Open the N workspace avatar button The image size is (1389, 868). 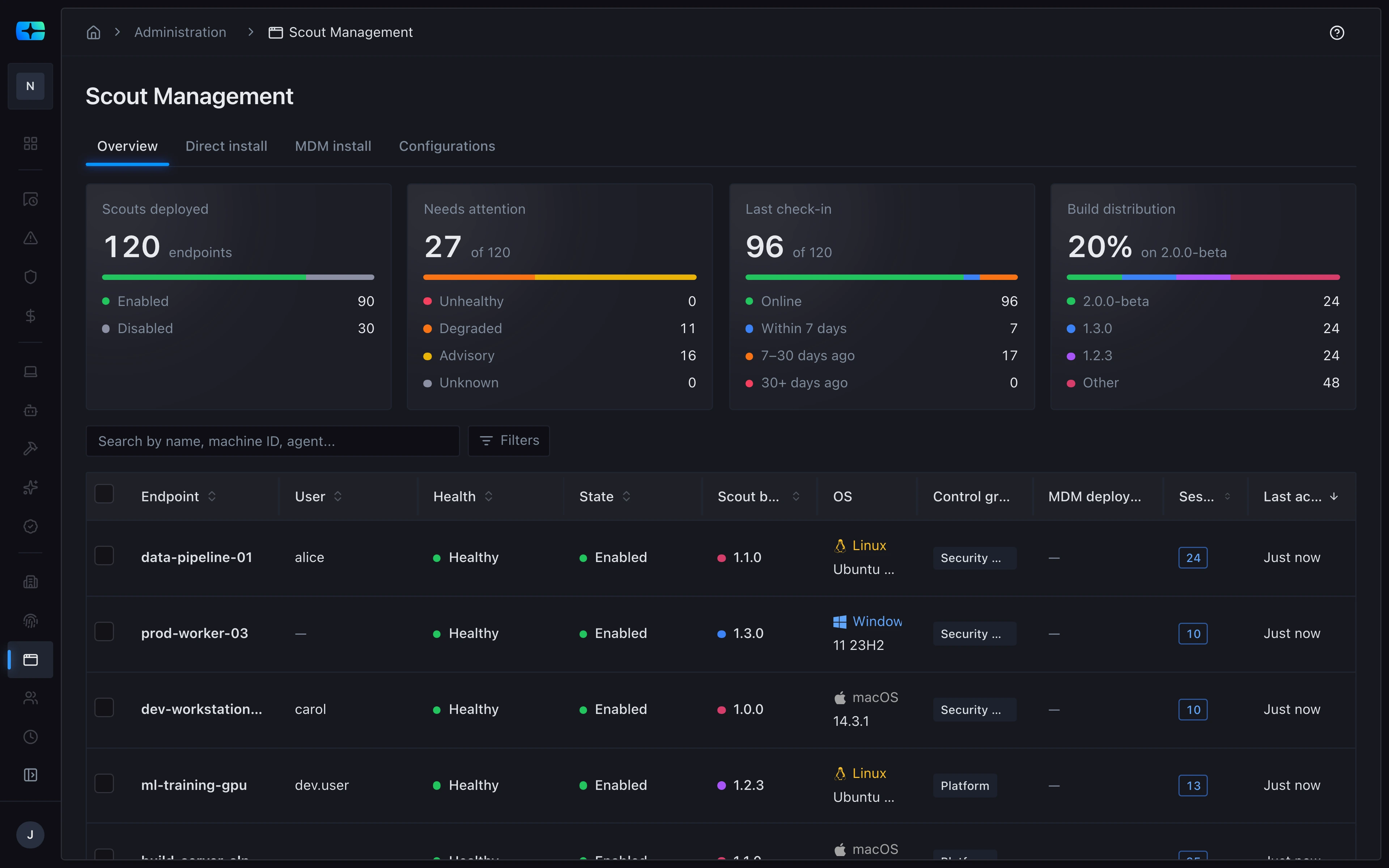[30, 86]
